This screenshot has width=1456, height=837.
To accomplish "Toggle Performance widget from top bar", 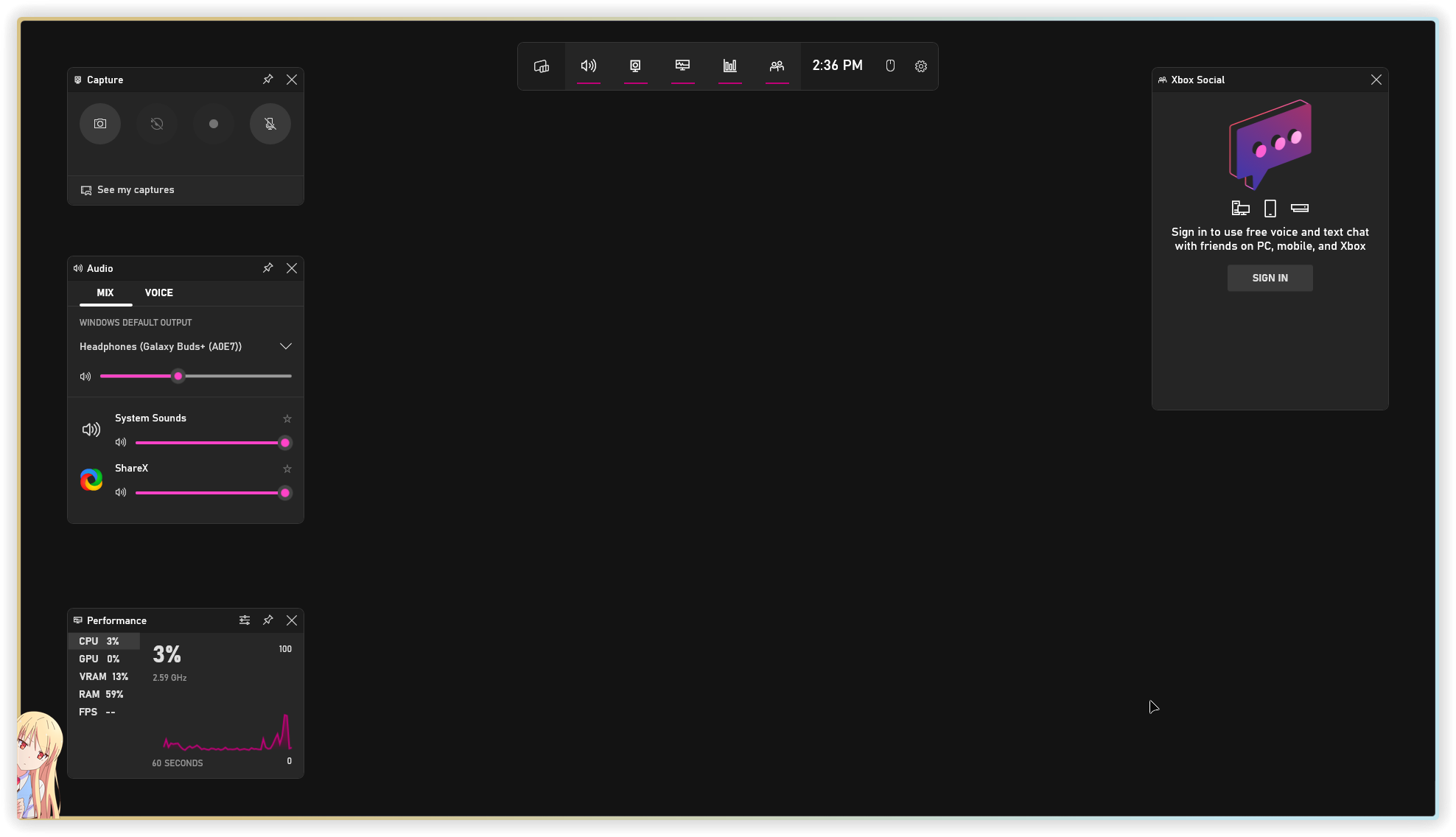I will (x=683, y=66).
